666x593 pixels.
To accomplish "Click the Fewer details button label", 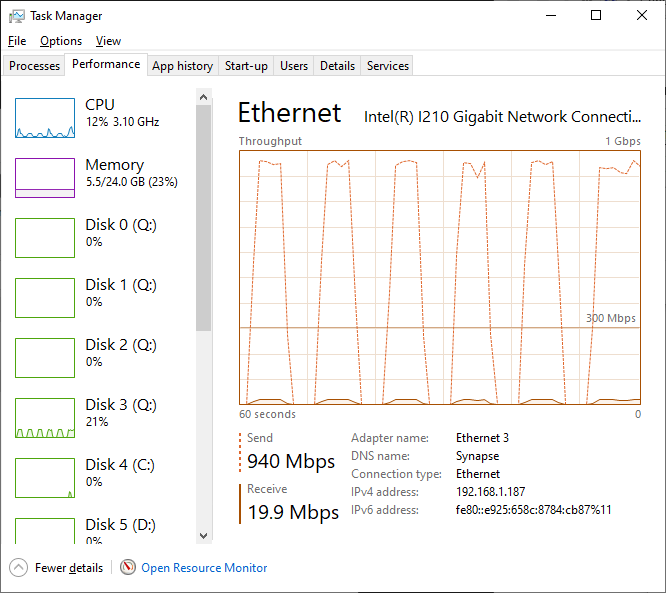I will pyautogui.click(x=69, y=568).
